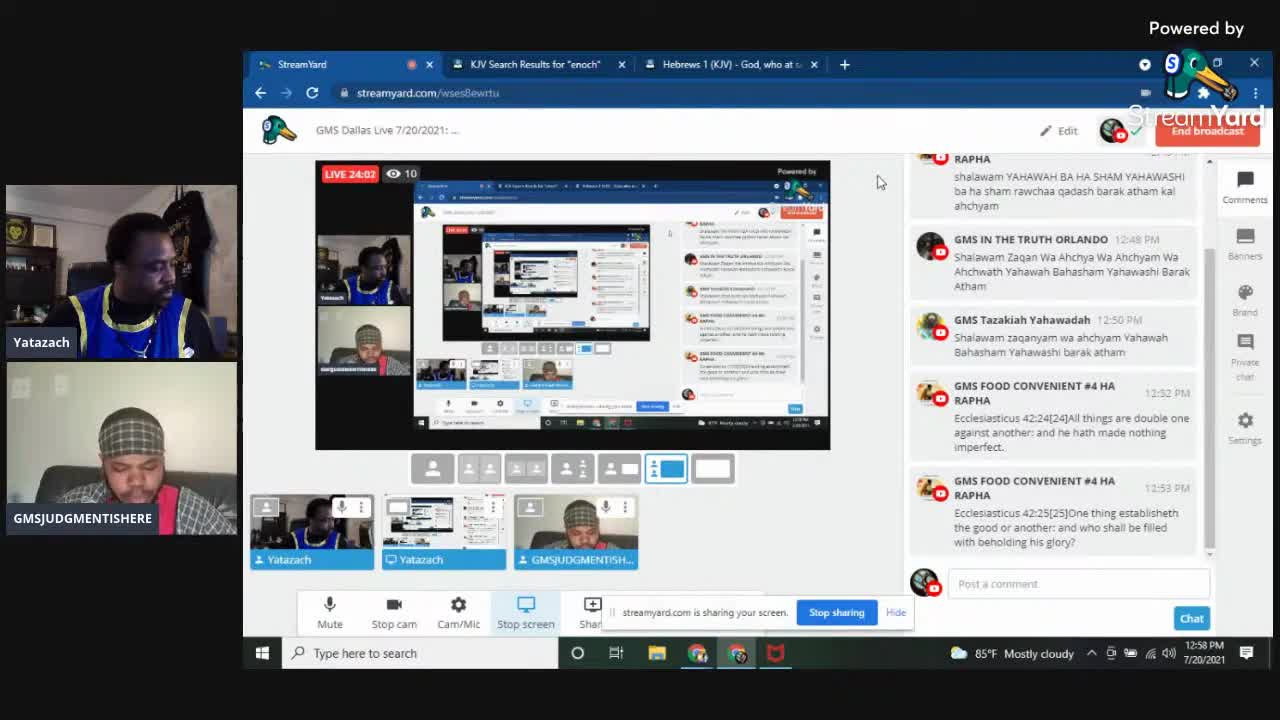Open the Brand panel

coord(1245,299)
